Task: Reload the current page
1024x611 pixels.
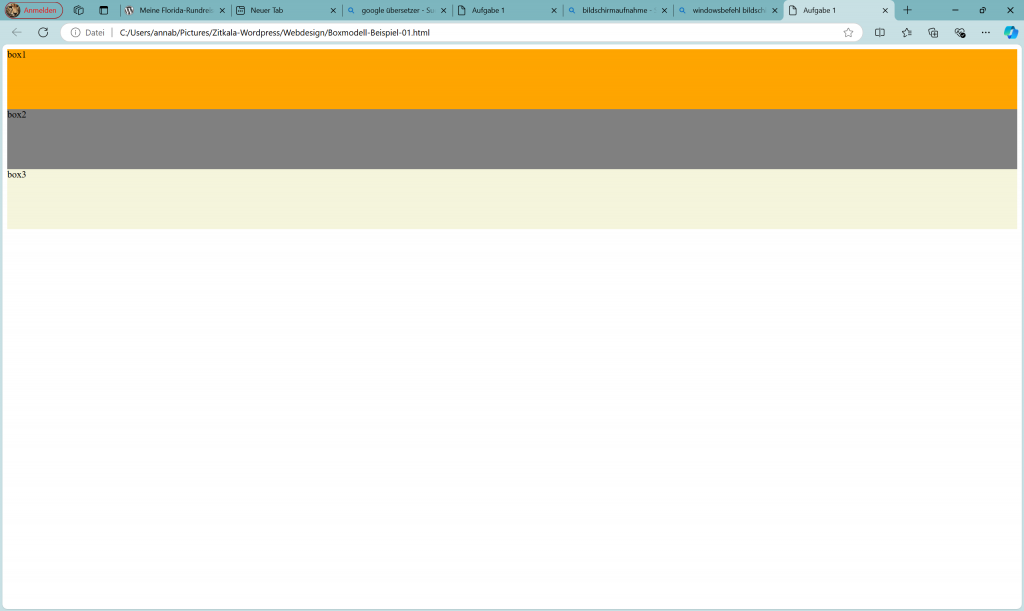Action: [x=43, y=32]
